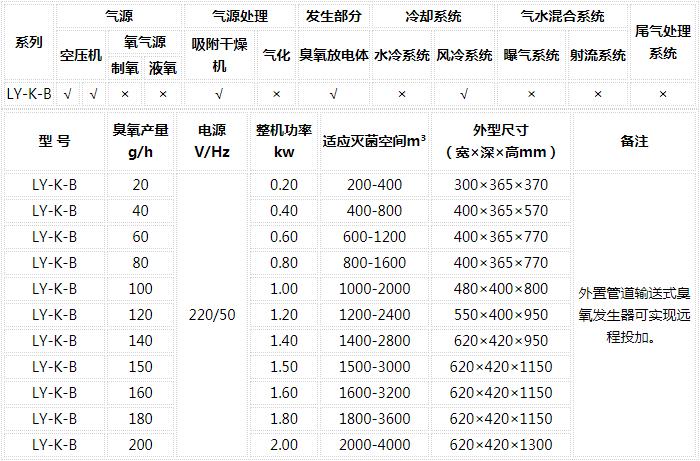Click the space range 1800-3600
This screenshot has height=461, width=700.
click(374, 419)
